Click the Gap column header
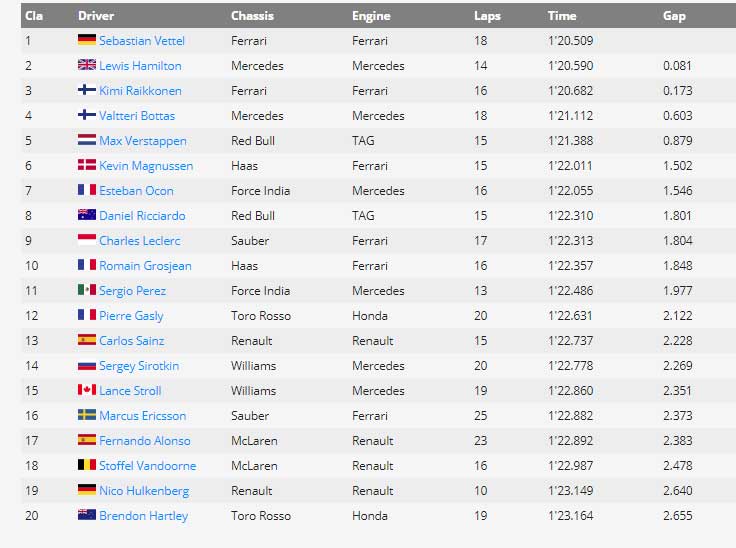Image resolution: width=736 pixels, height=548 pixels. 674,16
